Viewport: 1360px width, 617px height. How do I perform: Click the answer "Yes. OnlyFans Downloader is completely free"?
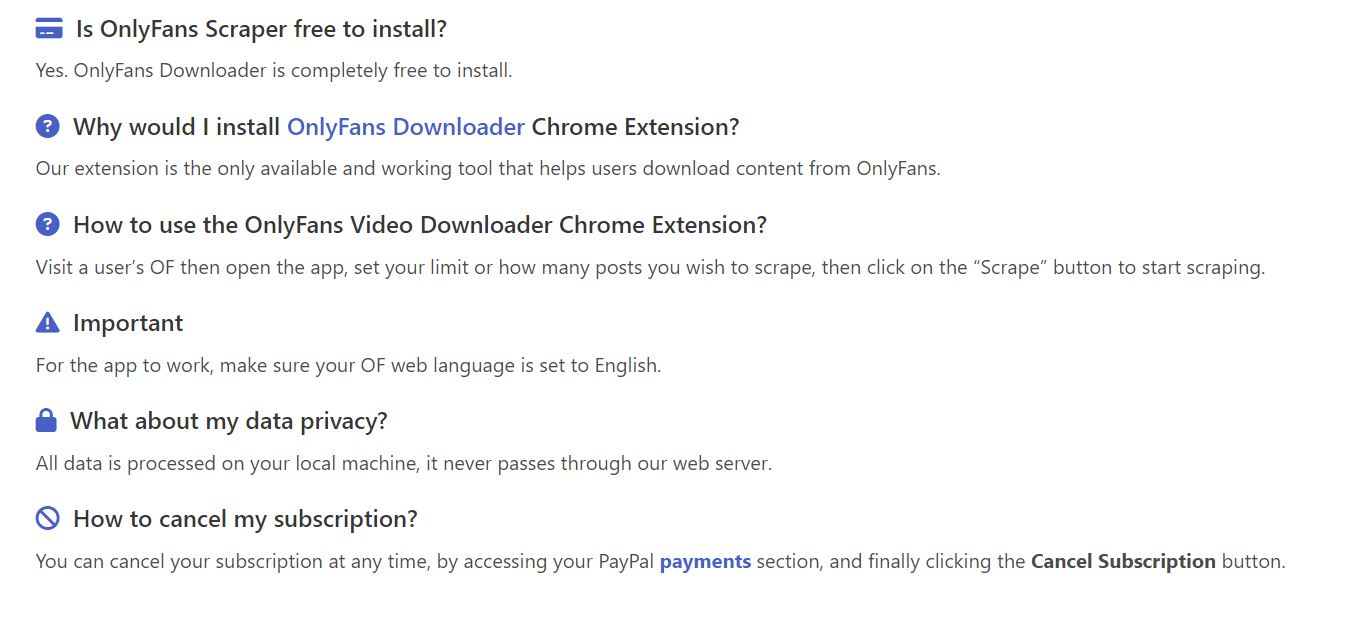(274, 71)
